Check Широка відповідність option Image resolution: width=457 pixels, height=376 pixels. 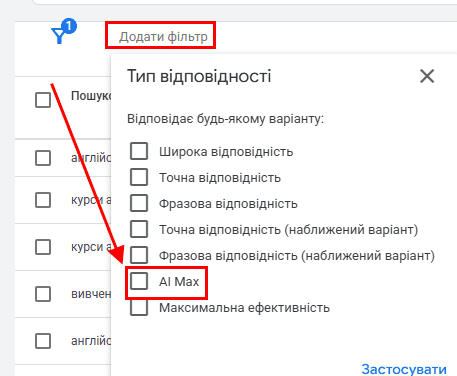coord(139,151)
